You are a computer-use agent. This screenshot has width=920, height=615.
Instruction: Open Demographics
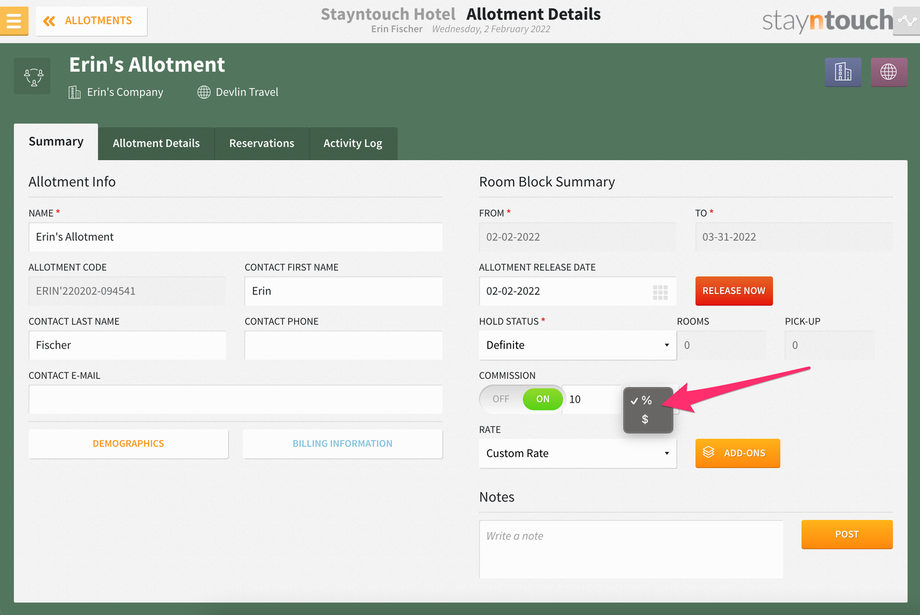[128, 444]
